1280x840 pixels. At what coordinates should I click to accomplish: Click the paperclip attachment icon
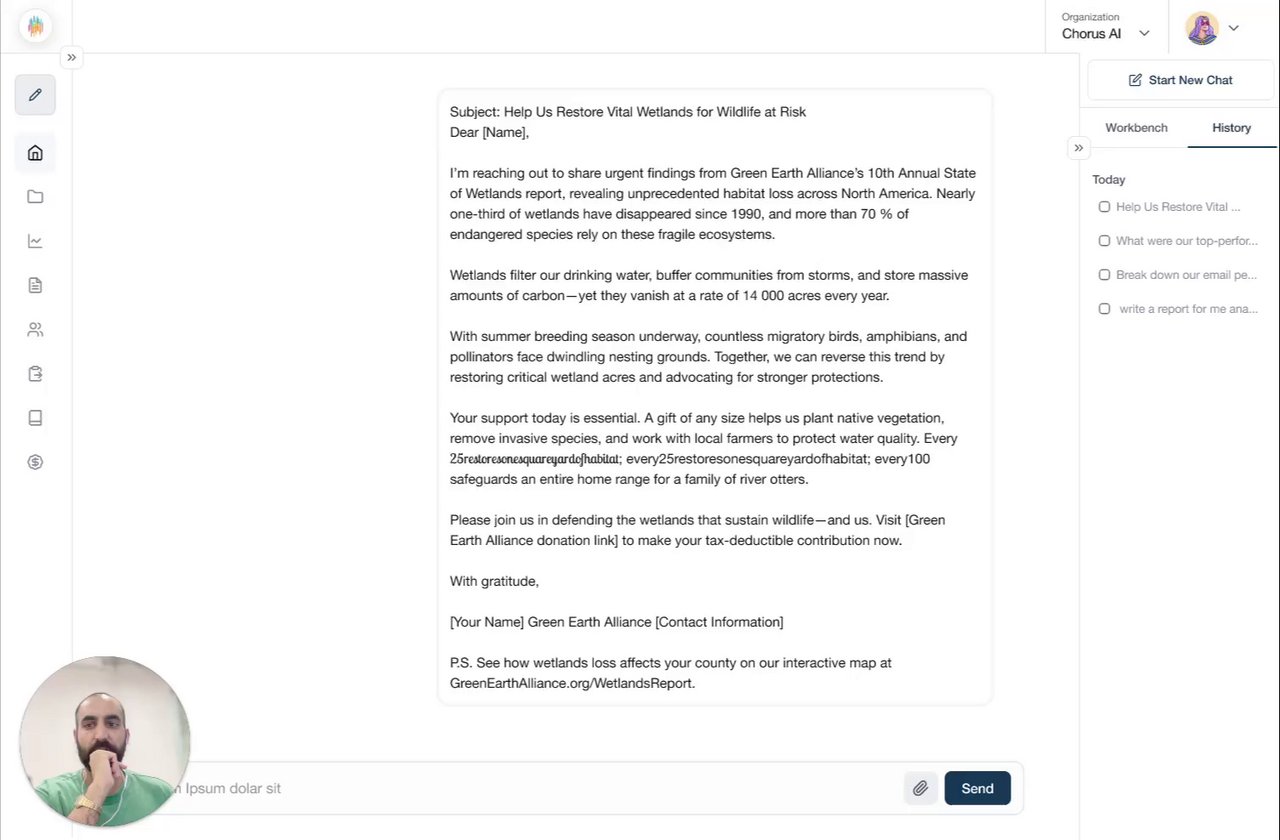point(920,788)
